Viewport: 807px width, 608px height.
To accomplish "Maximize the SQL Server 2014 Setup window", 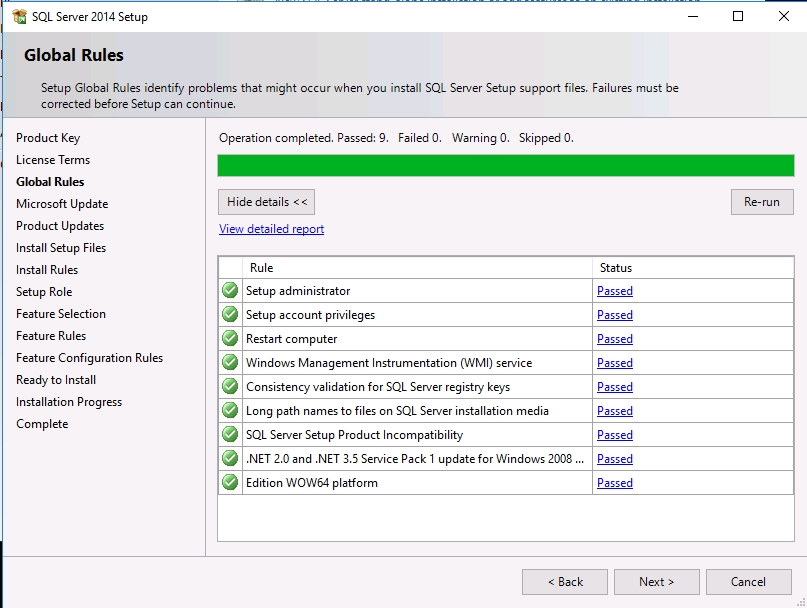I will [x=738, y=16].
